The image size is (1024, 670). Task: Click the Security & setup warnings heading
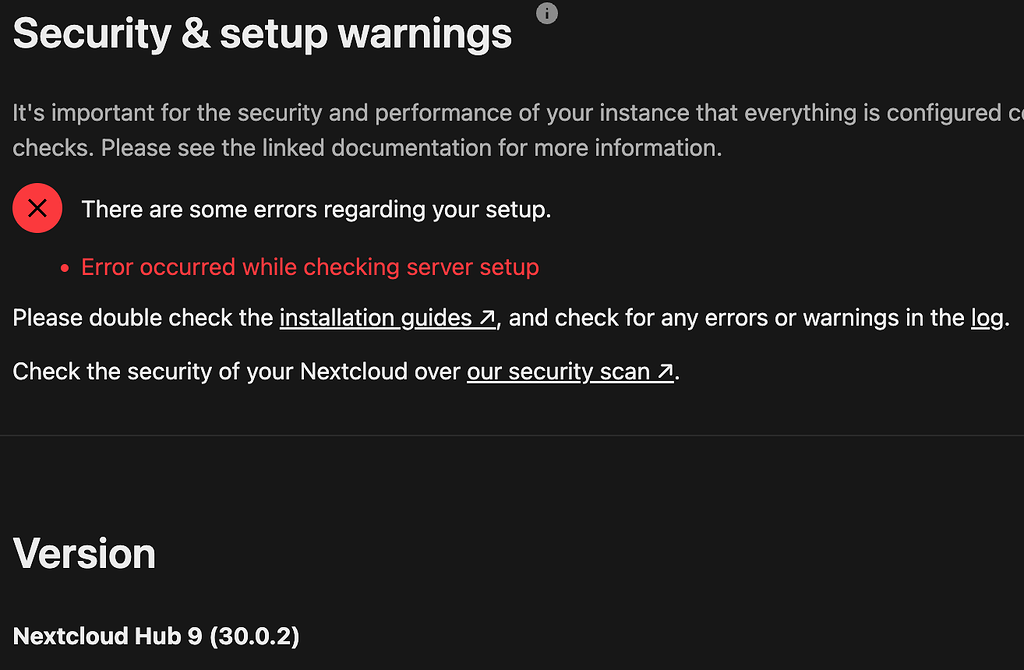(x=262, y=34)
